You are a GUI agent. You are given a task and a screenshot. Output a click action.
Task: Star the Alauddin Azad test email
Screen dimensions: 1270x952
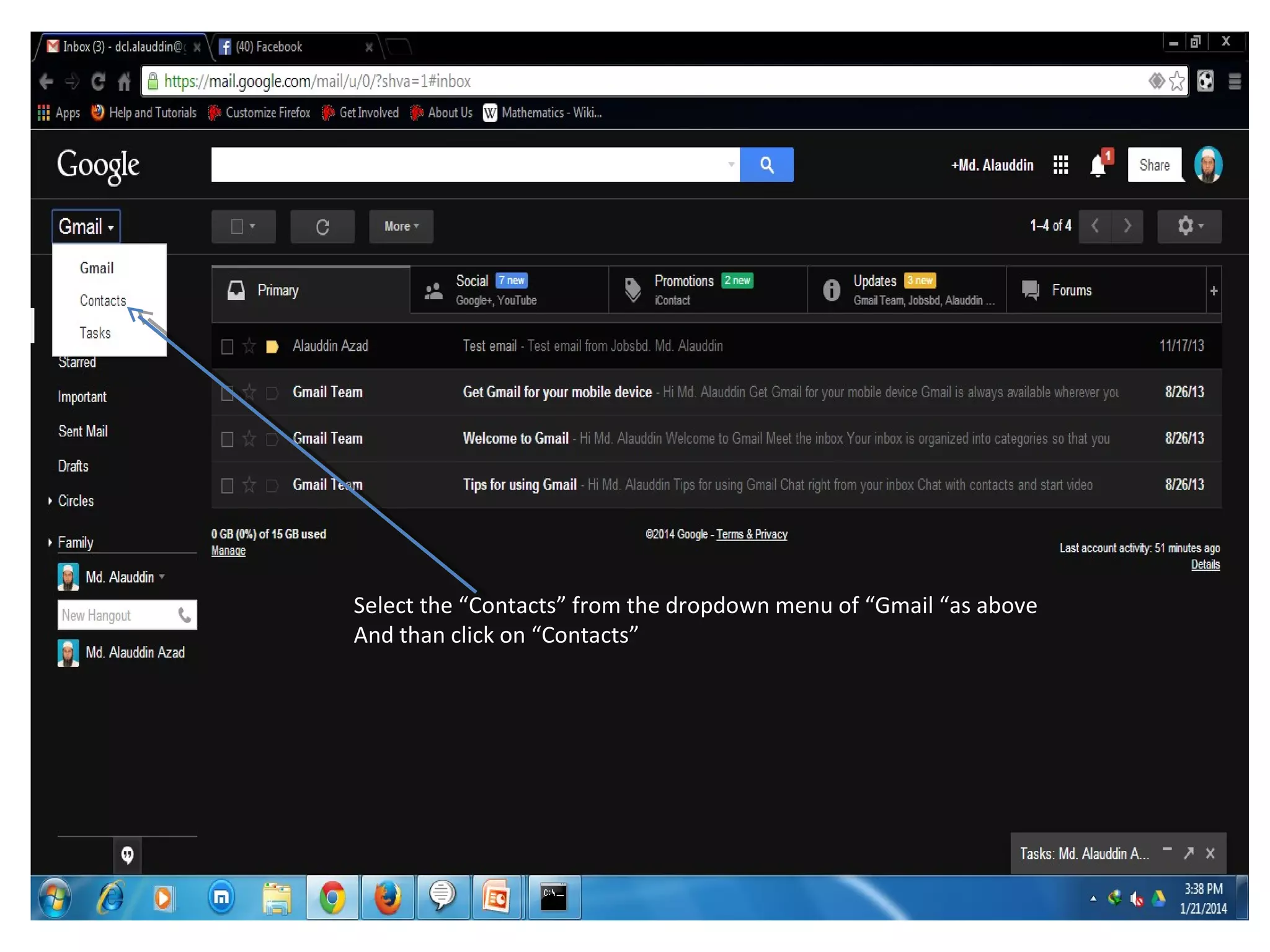[x=249, y=346]
